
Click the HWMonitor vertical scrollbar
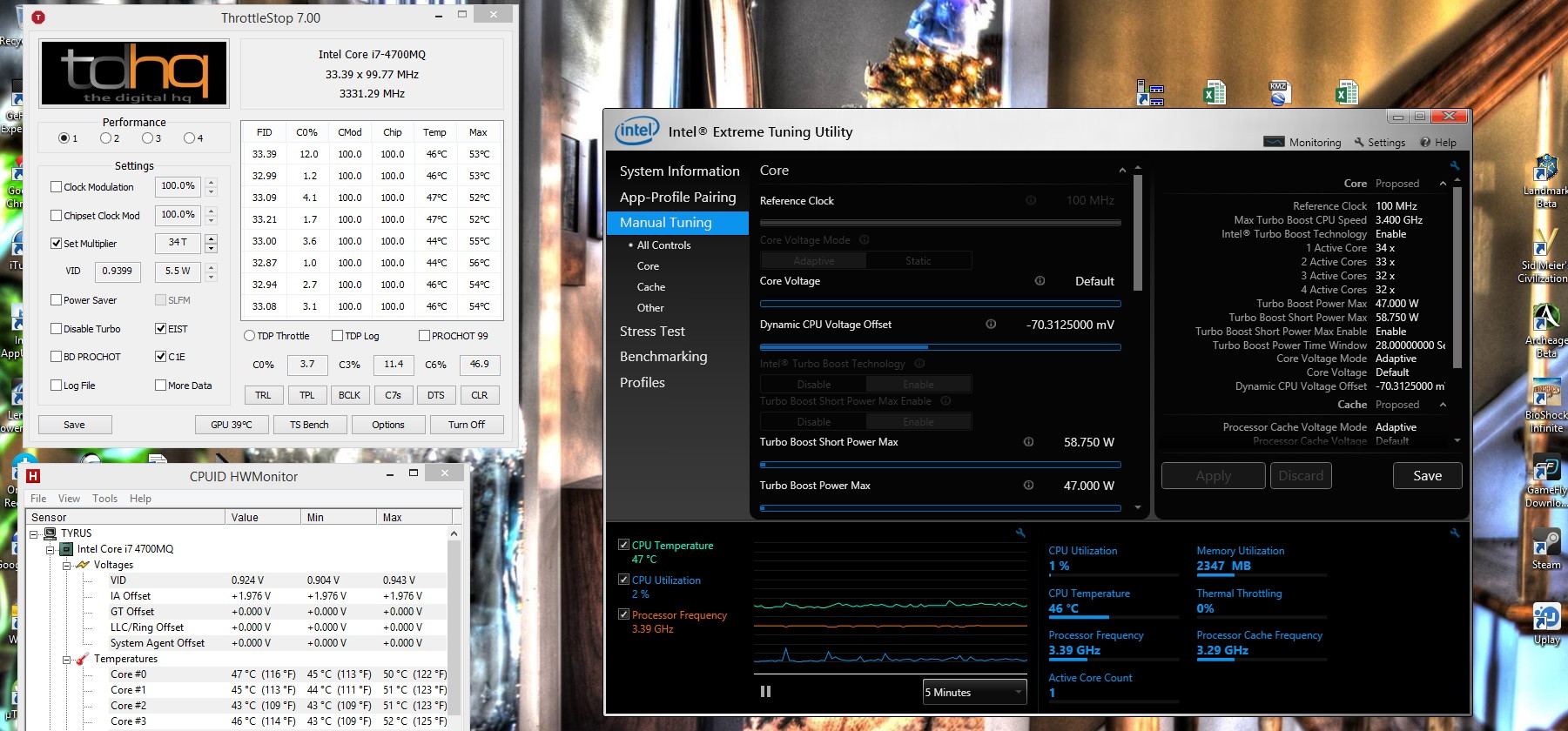click(454, 627)
